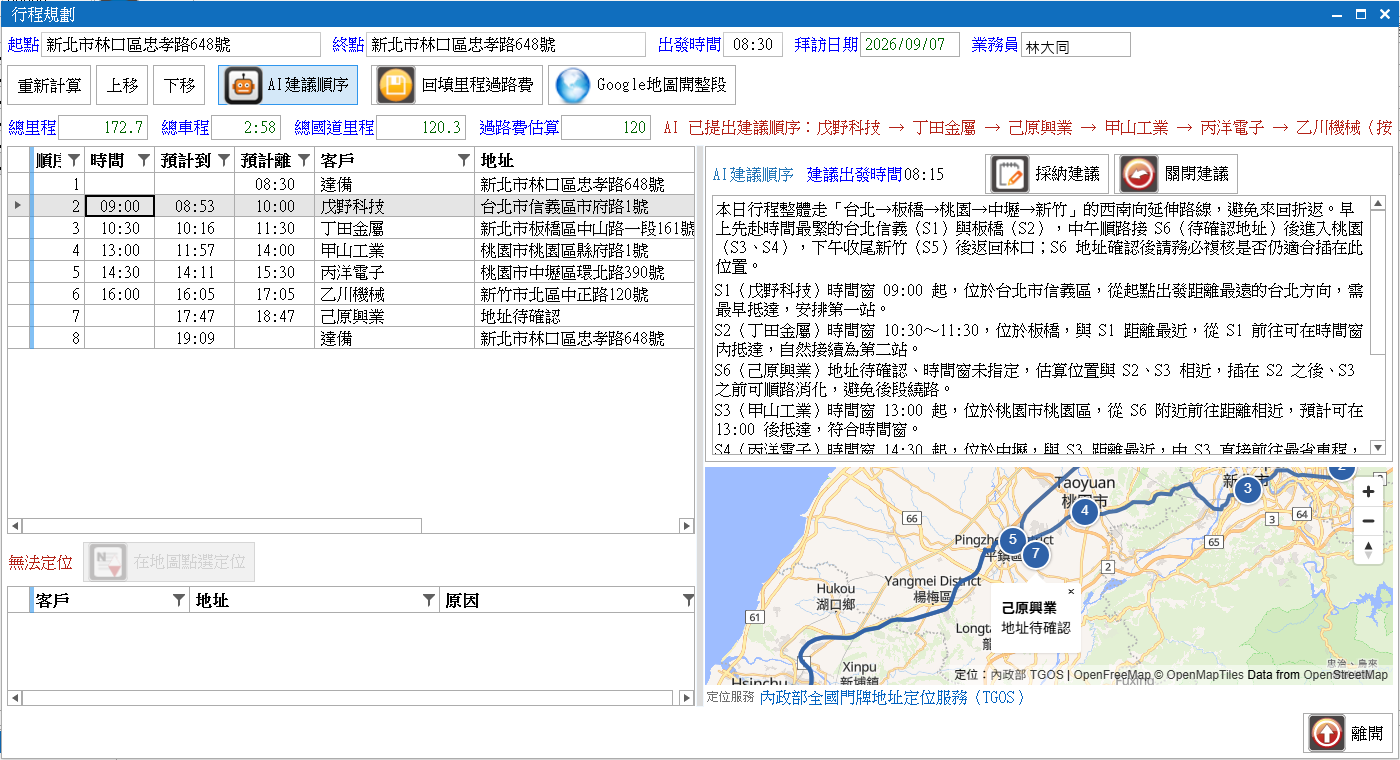Screen dimensions: 1400x760
Task: Click the 拜訪日期 2026/09/07 field
Action: (x=909, y=44)
